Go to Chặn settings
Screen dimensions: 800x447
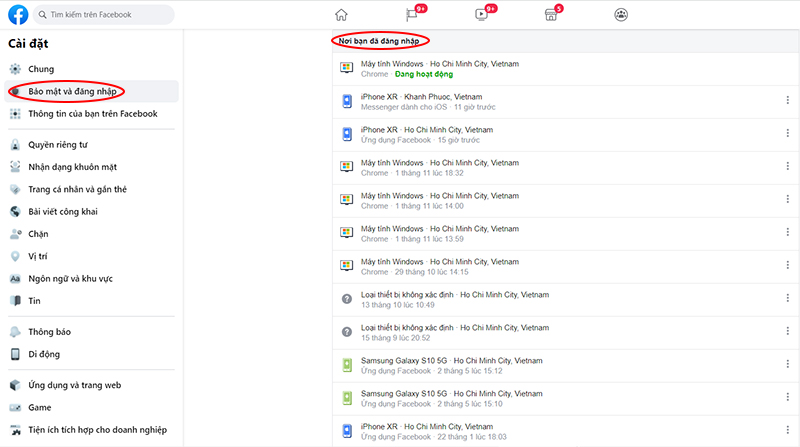point(91,234)
